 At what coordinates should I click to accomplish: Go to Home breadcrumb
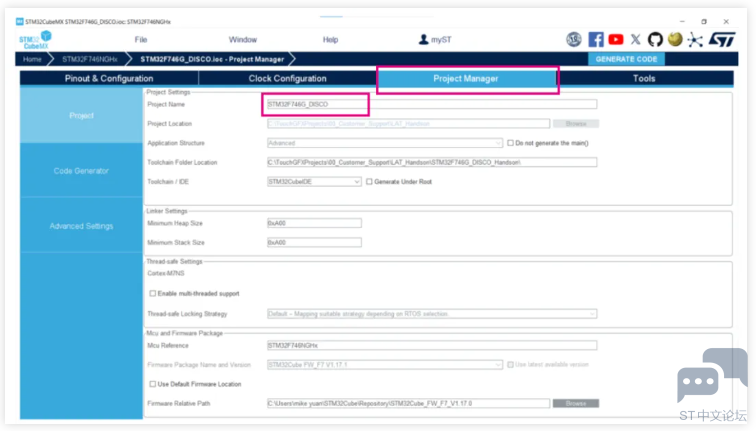click(x=32, y=59)
